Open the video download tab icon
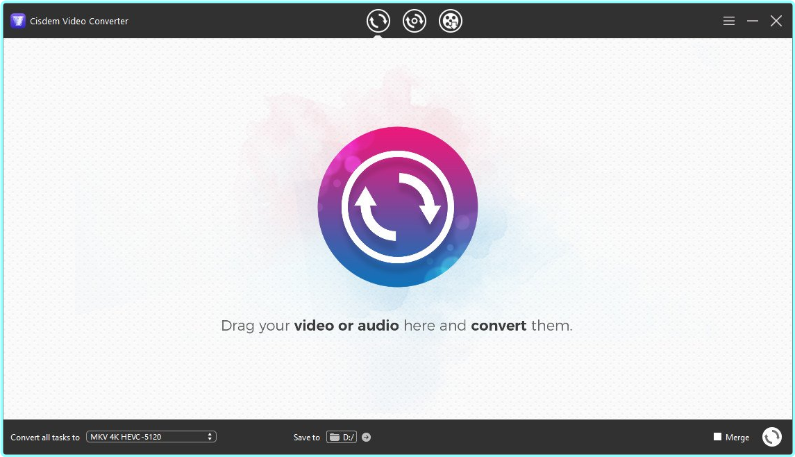 click(x=414, y=21)
